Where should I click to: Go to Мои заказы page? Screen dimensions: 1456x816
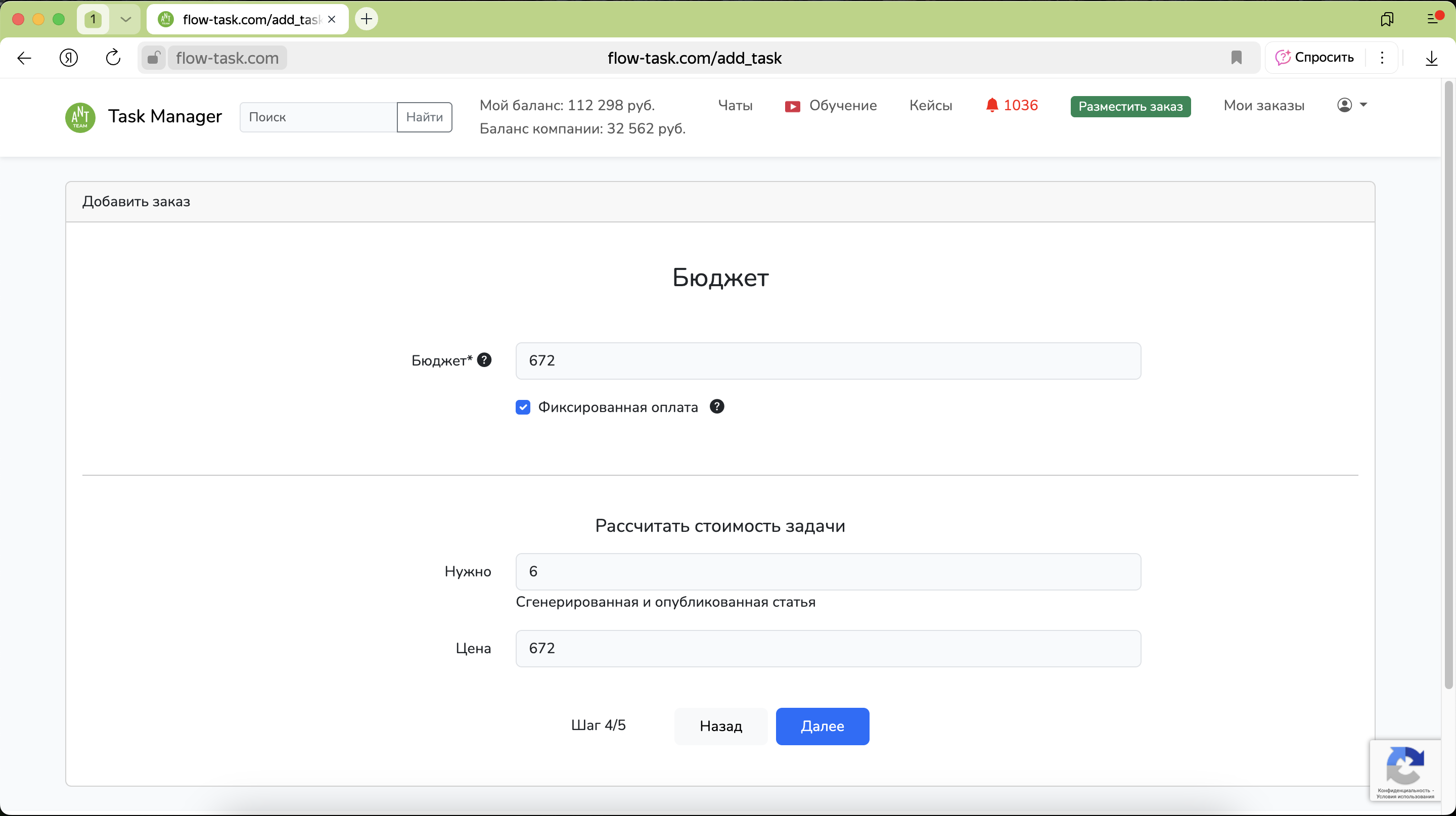[x=1264, y=105]
